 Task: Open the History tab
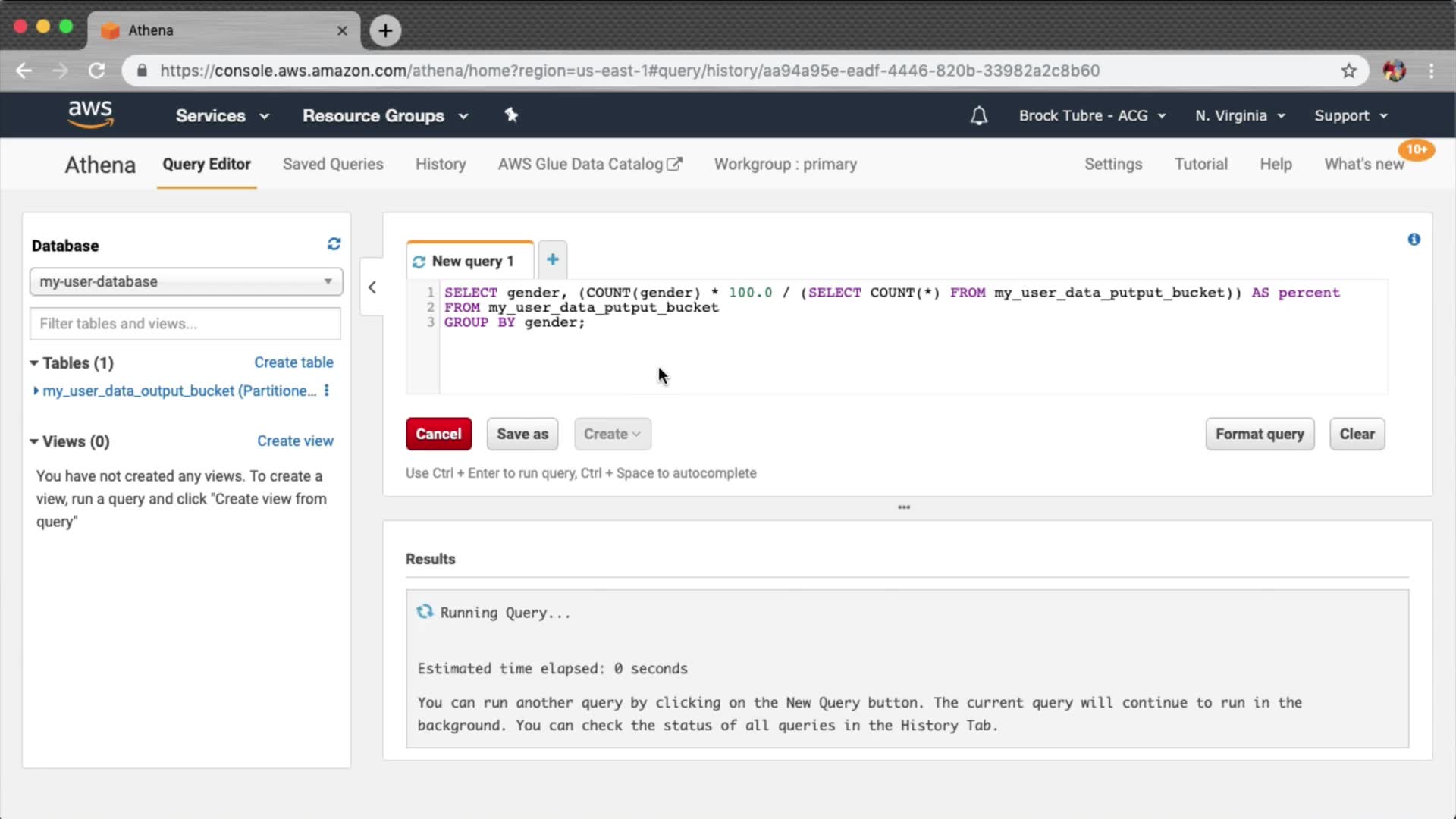(x=441, y=165)
